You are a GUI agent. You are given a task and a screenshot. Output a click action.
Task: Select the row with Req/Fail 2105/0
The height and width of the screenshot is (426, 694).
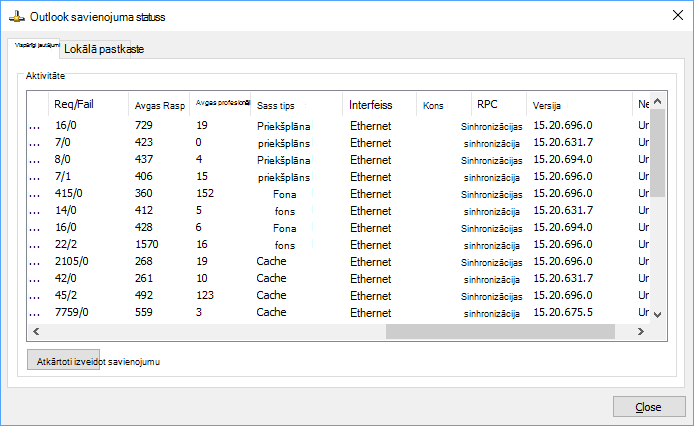[x=339, y=261]
